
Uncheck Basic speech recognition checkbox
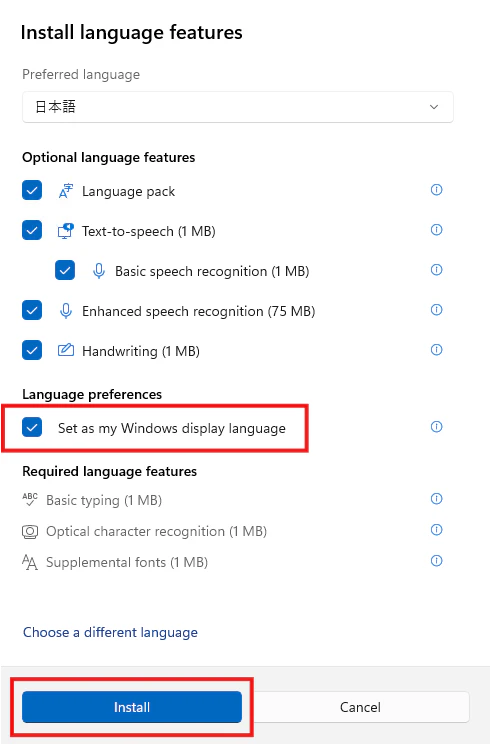point(65,270)
